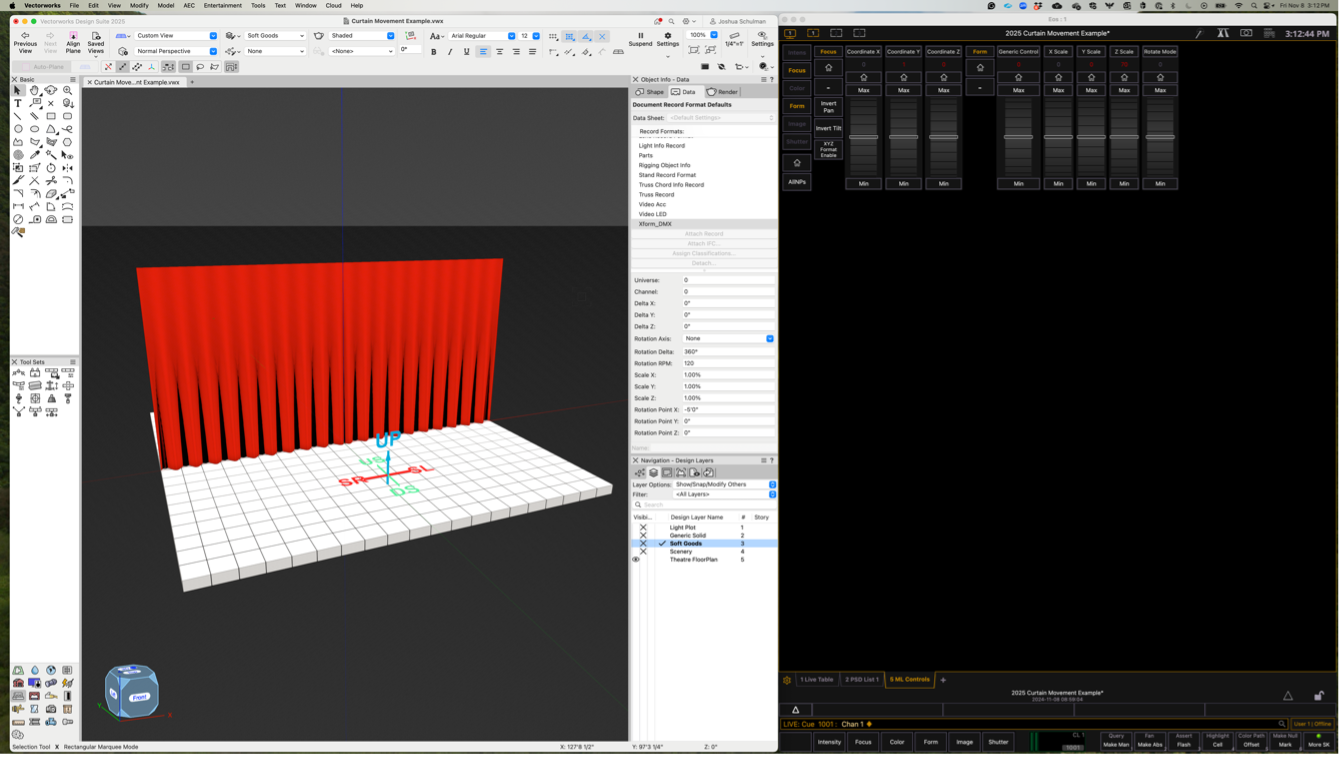Pick the Eyedropper tool
This screenshot has width=1341, height=757.
[35, 155]
